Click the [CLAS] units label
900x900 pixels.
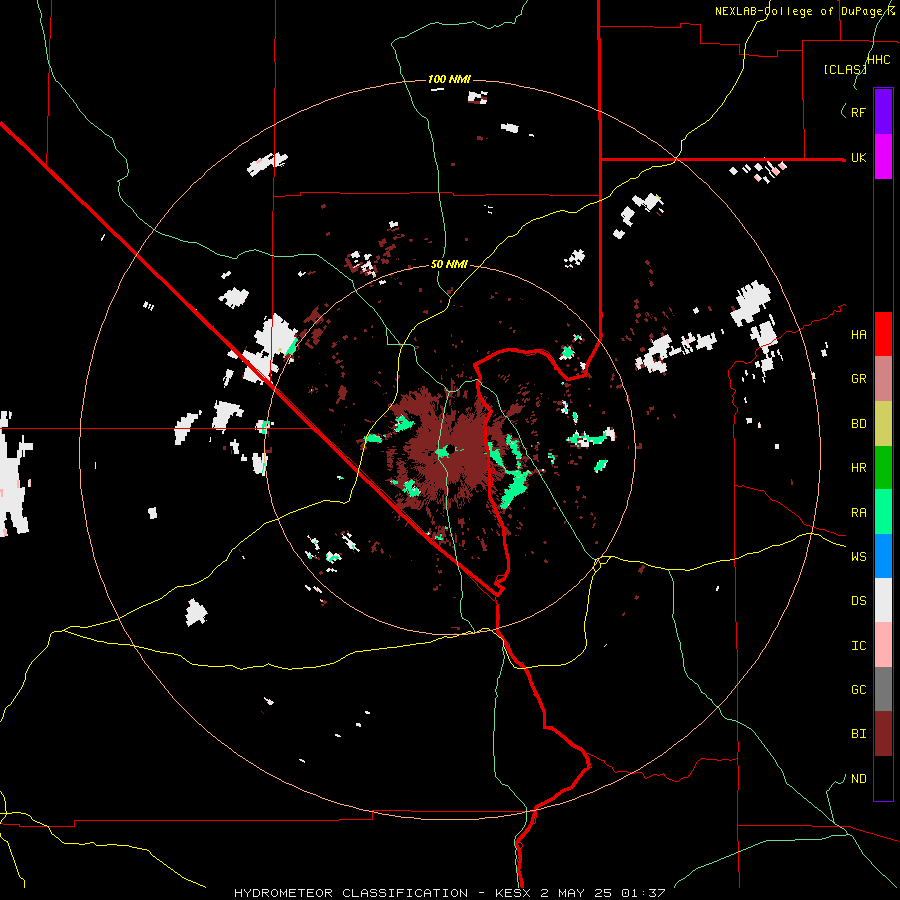pyautogui.click(x=845, y=69)
